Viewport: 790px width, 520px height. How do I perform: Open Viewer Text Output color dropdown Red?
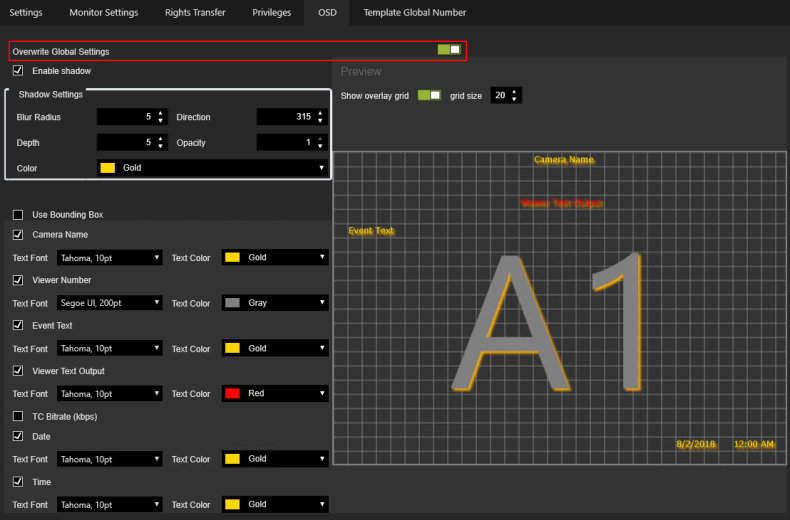coord(275,394)
